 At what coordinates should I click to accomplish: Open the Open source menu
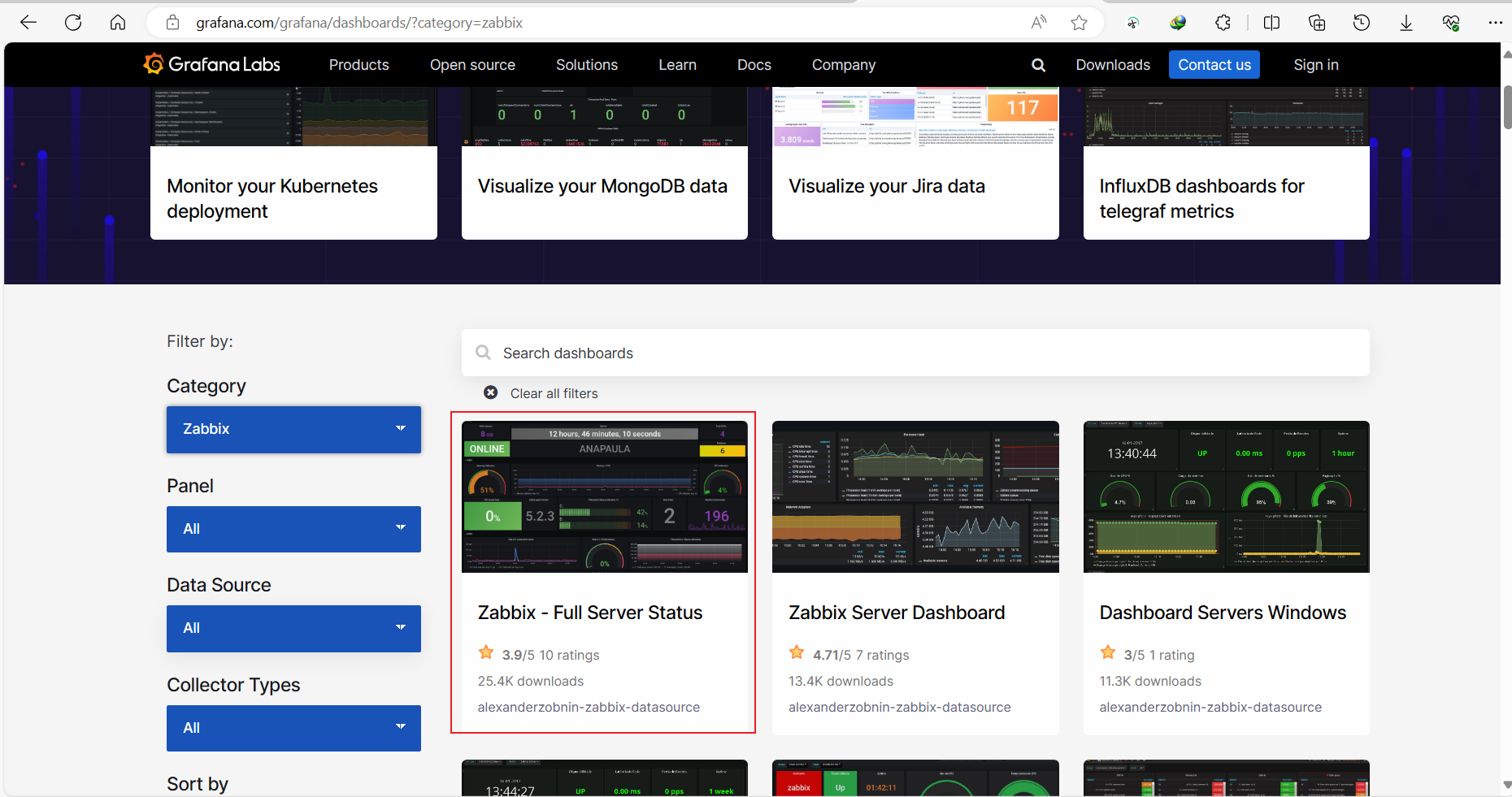tap(472, 65)
